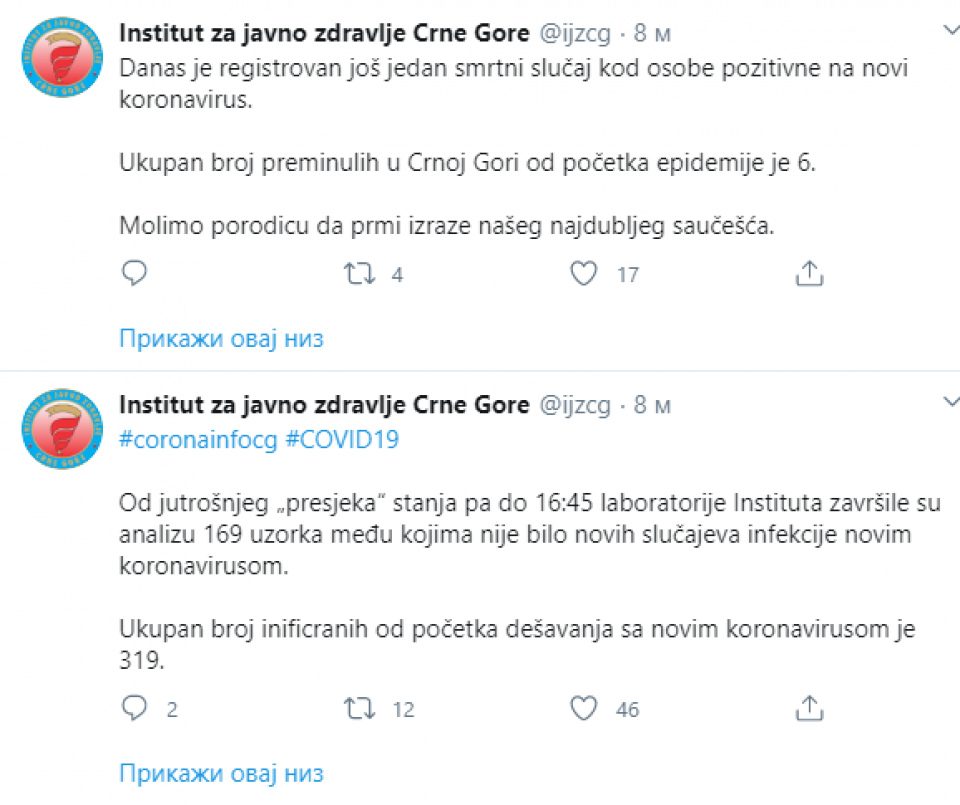Image resolution: width=960 pixels, height=805 pixels.
Task: Like the tweet with 46 likes
Action: (x=584, y=709)
